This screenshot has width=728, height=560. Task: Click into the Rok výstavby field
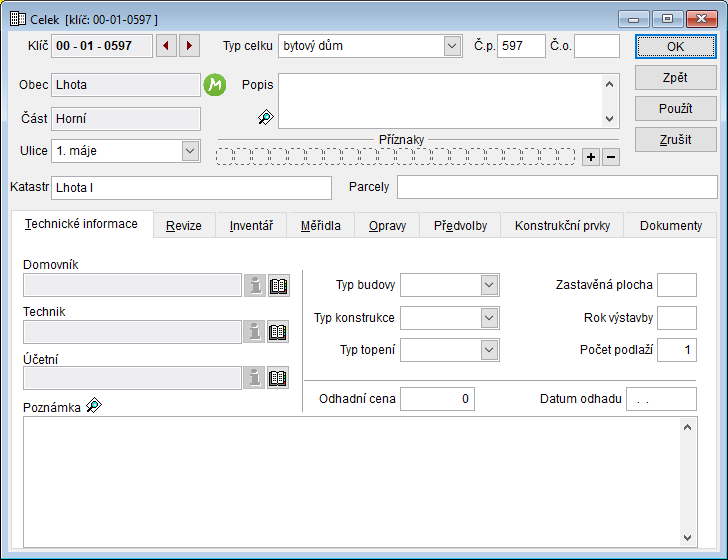(677, 318)
